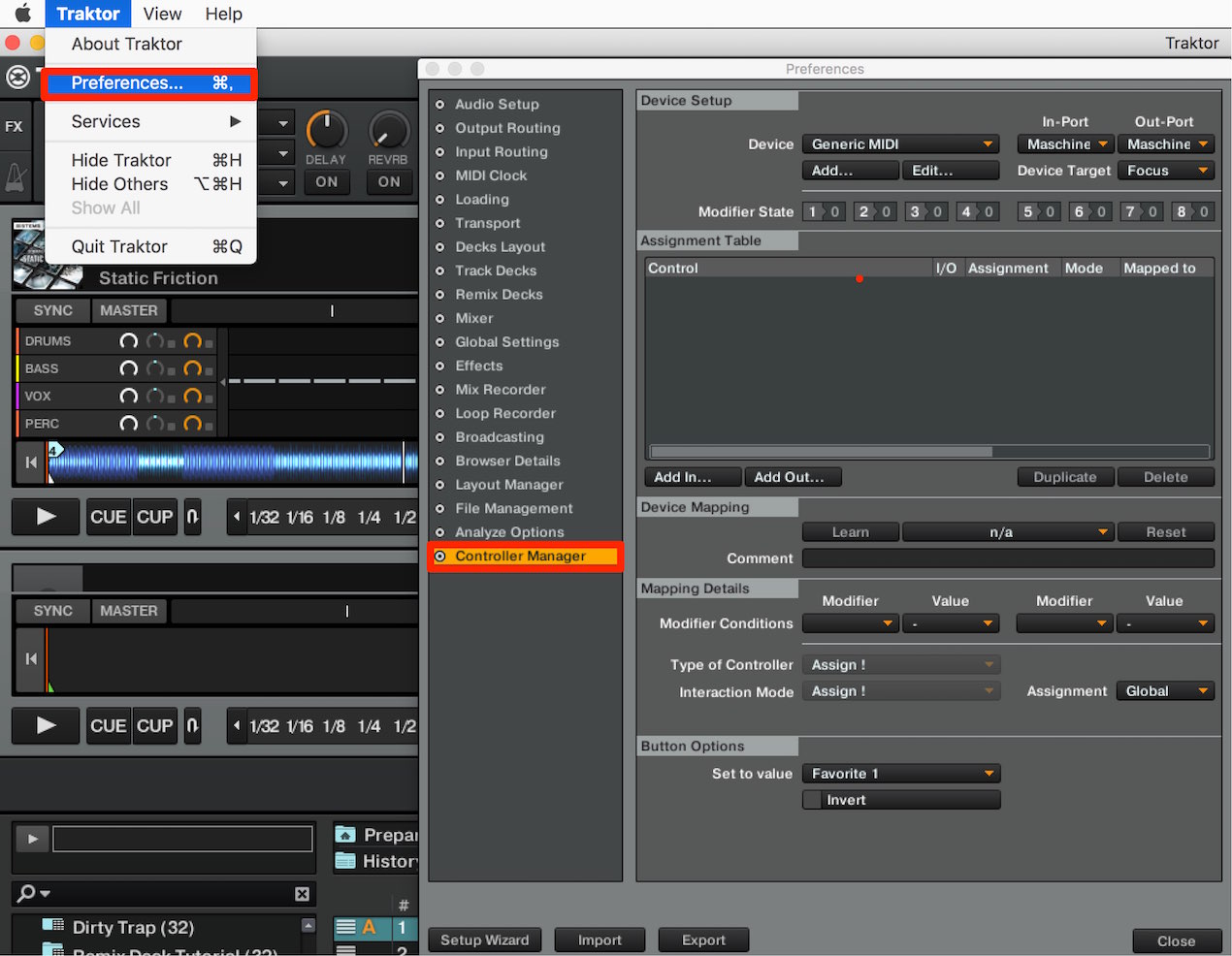
Task: Choose Preferences... from Traktor menu
Action: click(150, 83)
